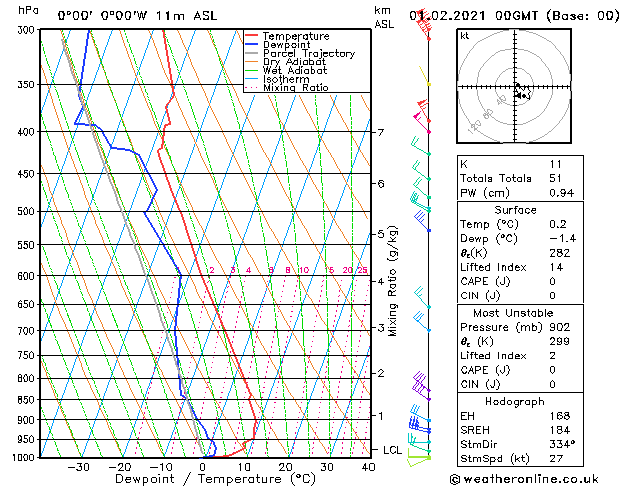
Task: Click the surface Temp value "0.2"
Action: pyautogui.click(x=558, y=224)
